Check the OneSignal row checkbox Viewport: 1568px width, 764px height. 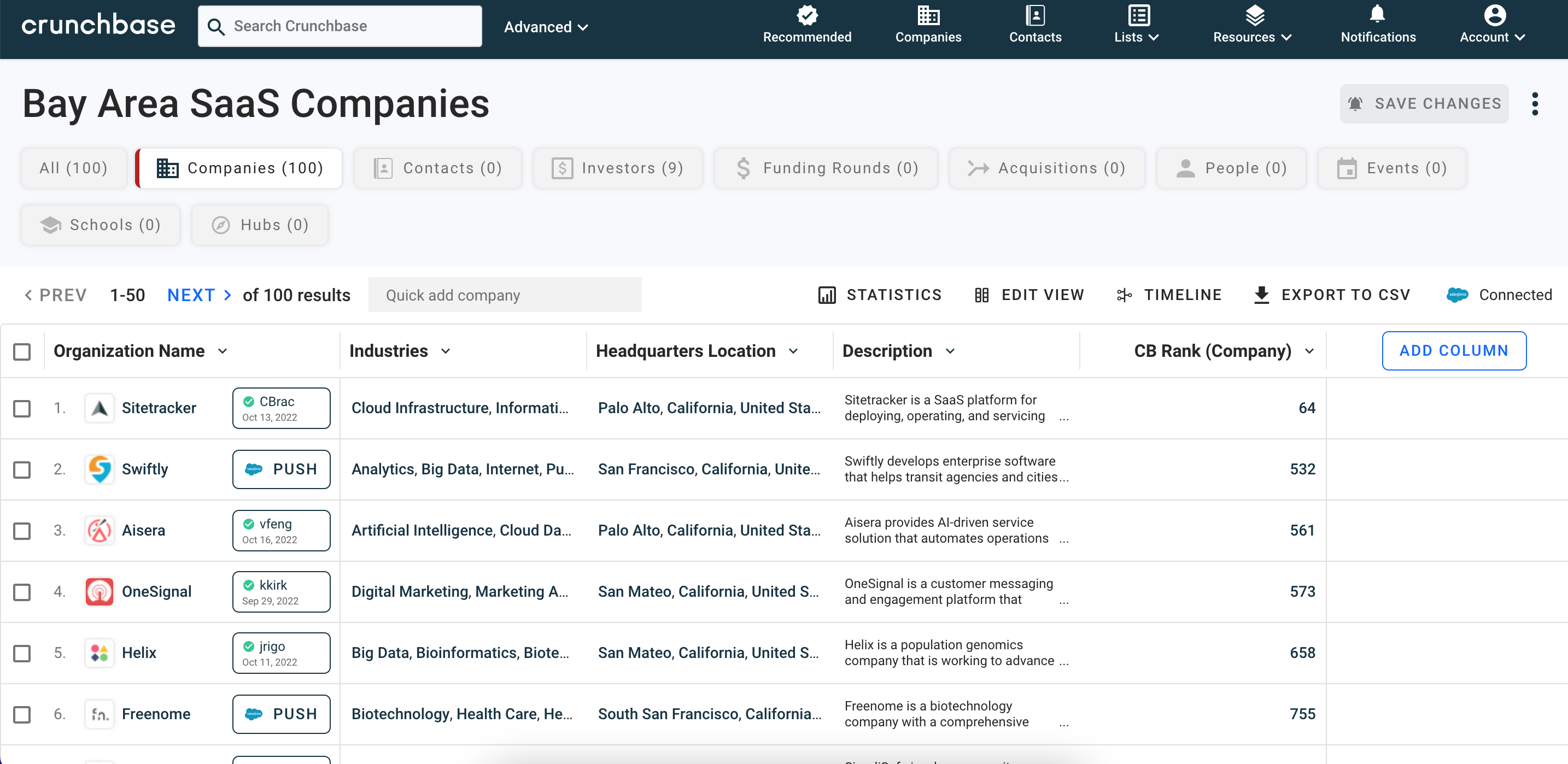(22, 592)
